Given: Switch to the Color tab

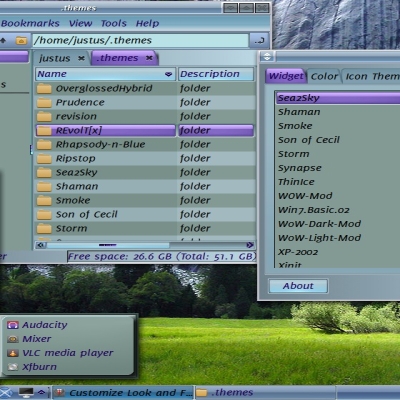Looking at the screenshot, I should click(x=324, y=76).
